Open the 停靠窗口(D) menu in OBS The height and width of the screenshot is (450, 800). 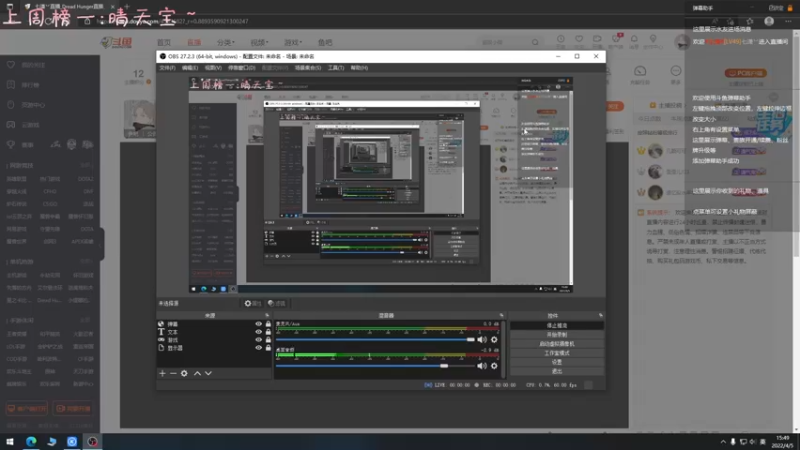click(x=241, y=68)
